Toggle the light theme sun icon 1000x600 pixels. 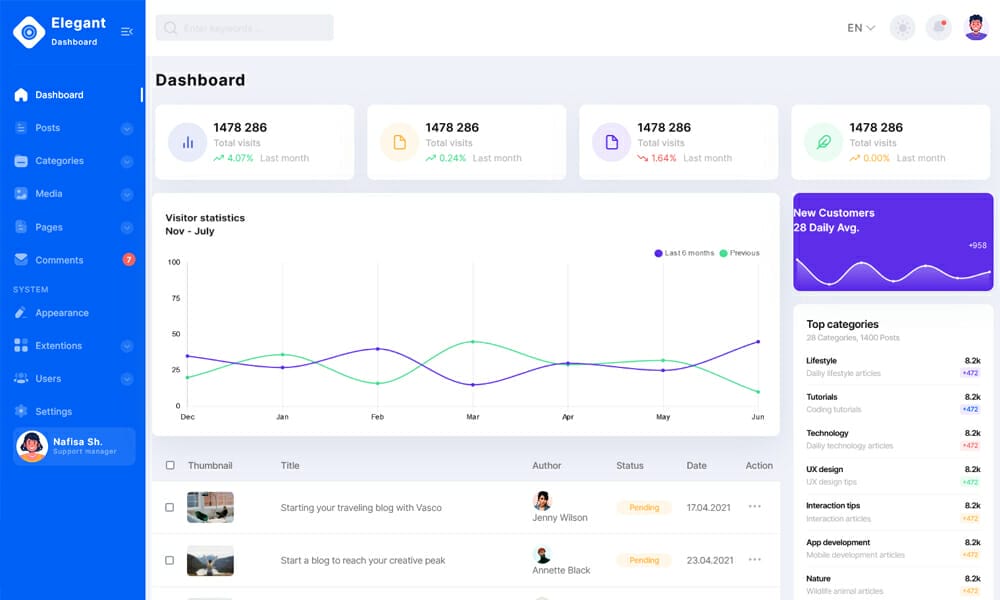coord(902,27)
